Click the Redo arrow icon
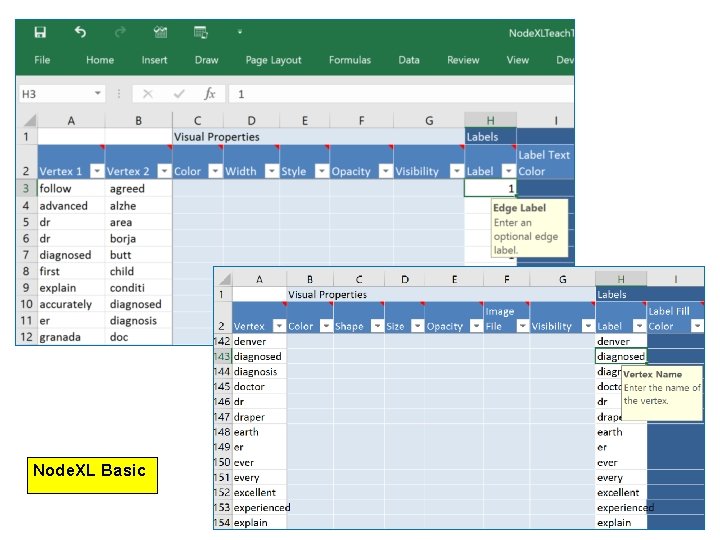This screenshot has width=720, height=540. tap(120, 32)
